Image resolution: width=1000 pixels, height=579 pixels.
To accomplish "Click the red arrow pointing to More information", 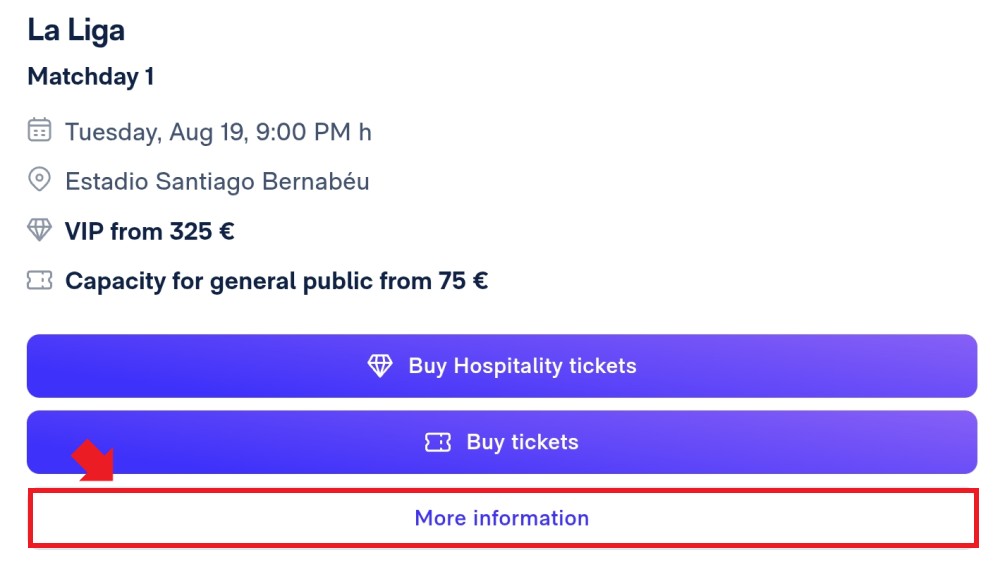I will click(x=94, y=460).
